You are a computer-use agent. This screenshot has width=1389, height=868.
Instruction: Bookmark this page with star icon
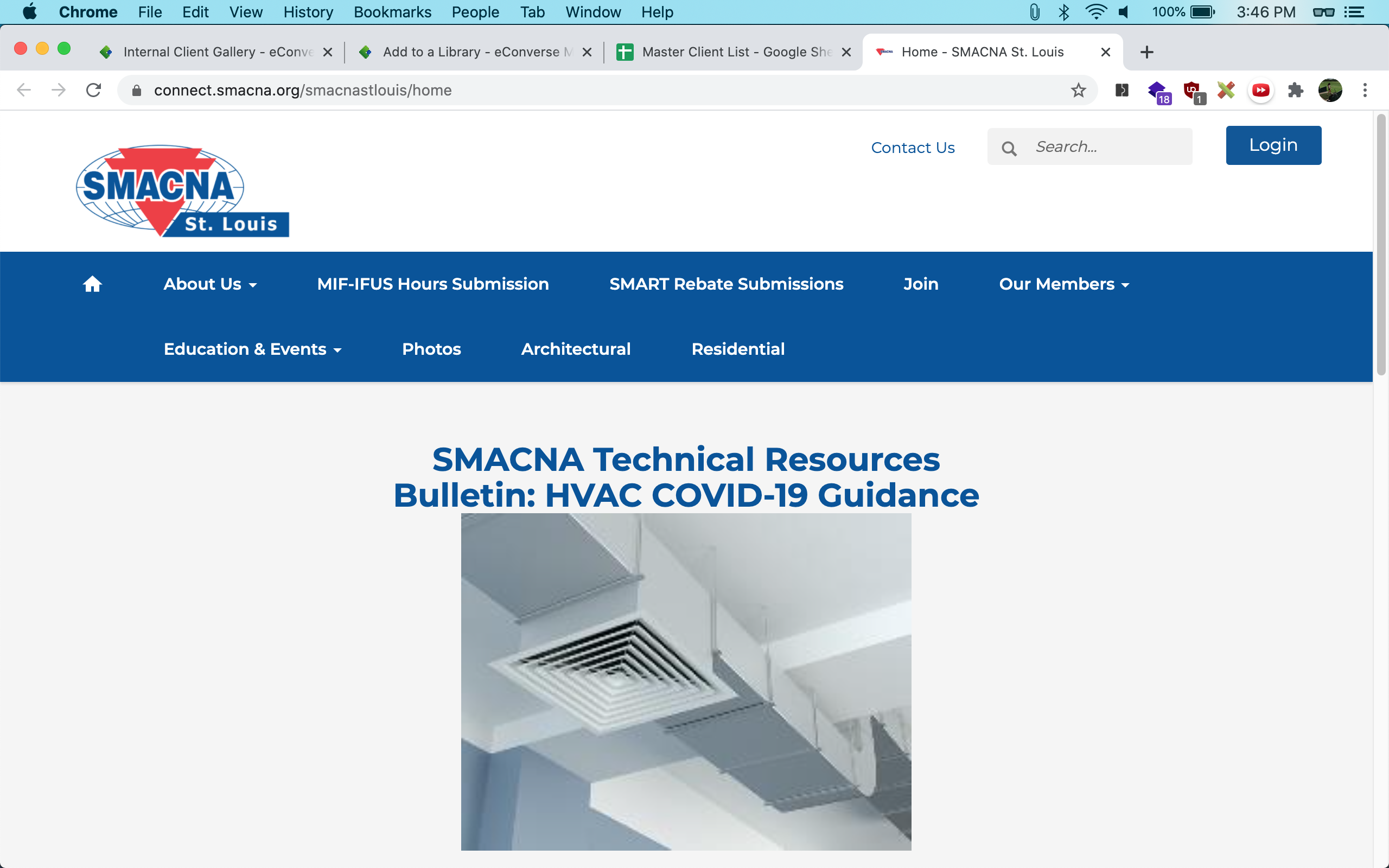[x=1078, y=90]
